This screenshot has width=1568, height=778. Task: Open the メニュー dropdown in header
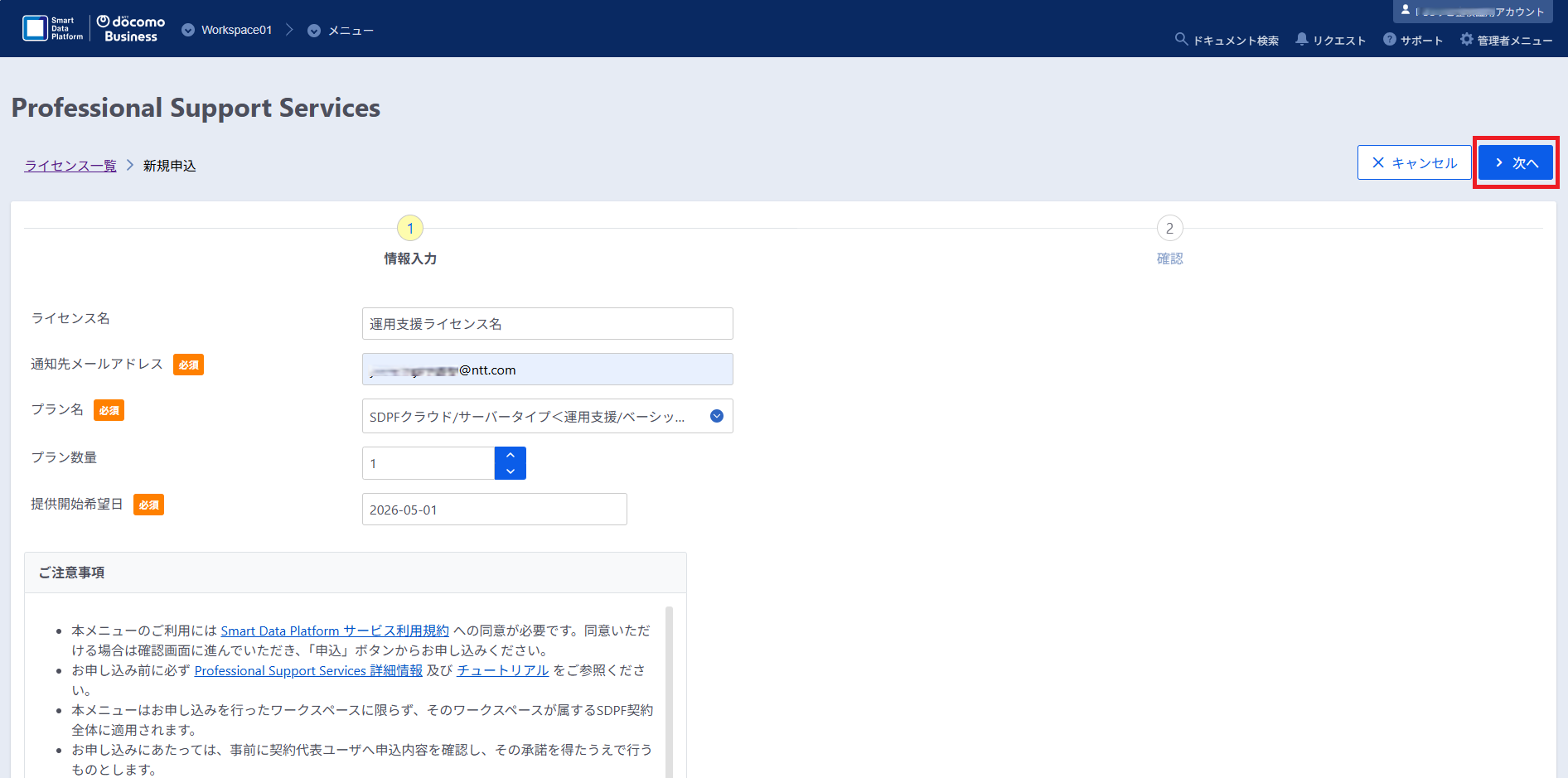(x=341, y=31)
